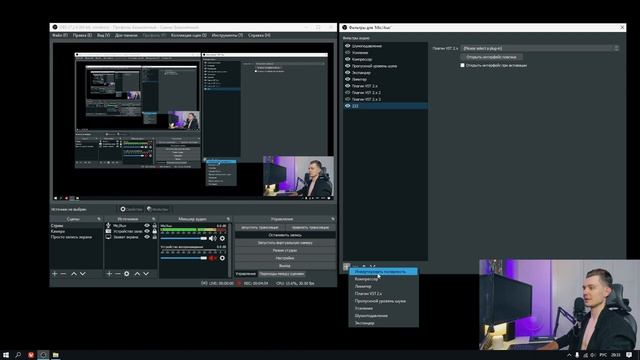Pop out the Audio Mixer dock
The width and height of the screenshot is (640, 360).
pos(228,219)
